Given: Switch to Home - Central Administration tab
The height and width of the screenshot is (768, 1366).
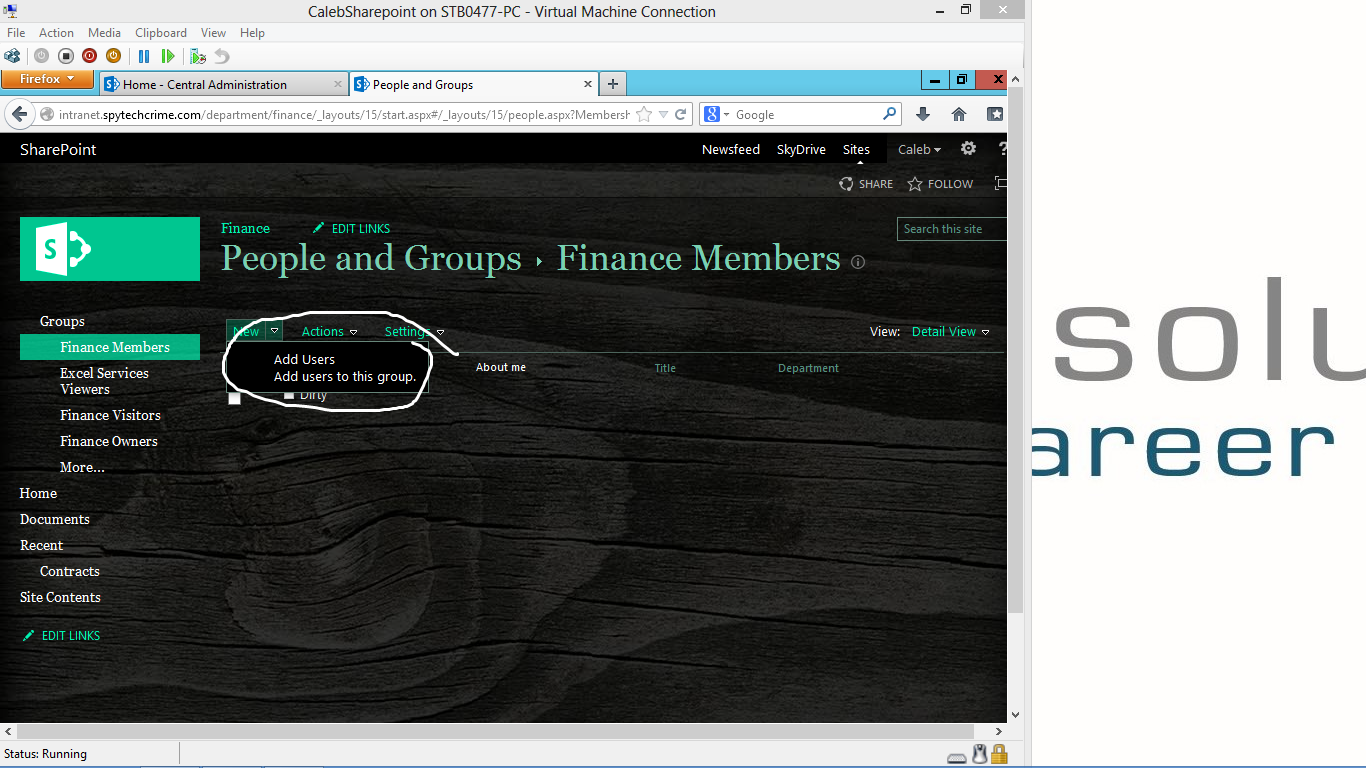Looking at the screenshot, I should pyautogui.click(x=225, y=85).
